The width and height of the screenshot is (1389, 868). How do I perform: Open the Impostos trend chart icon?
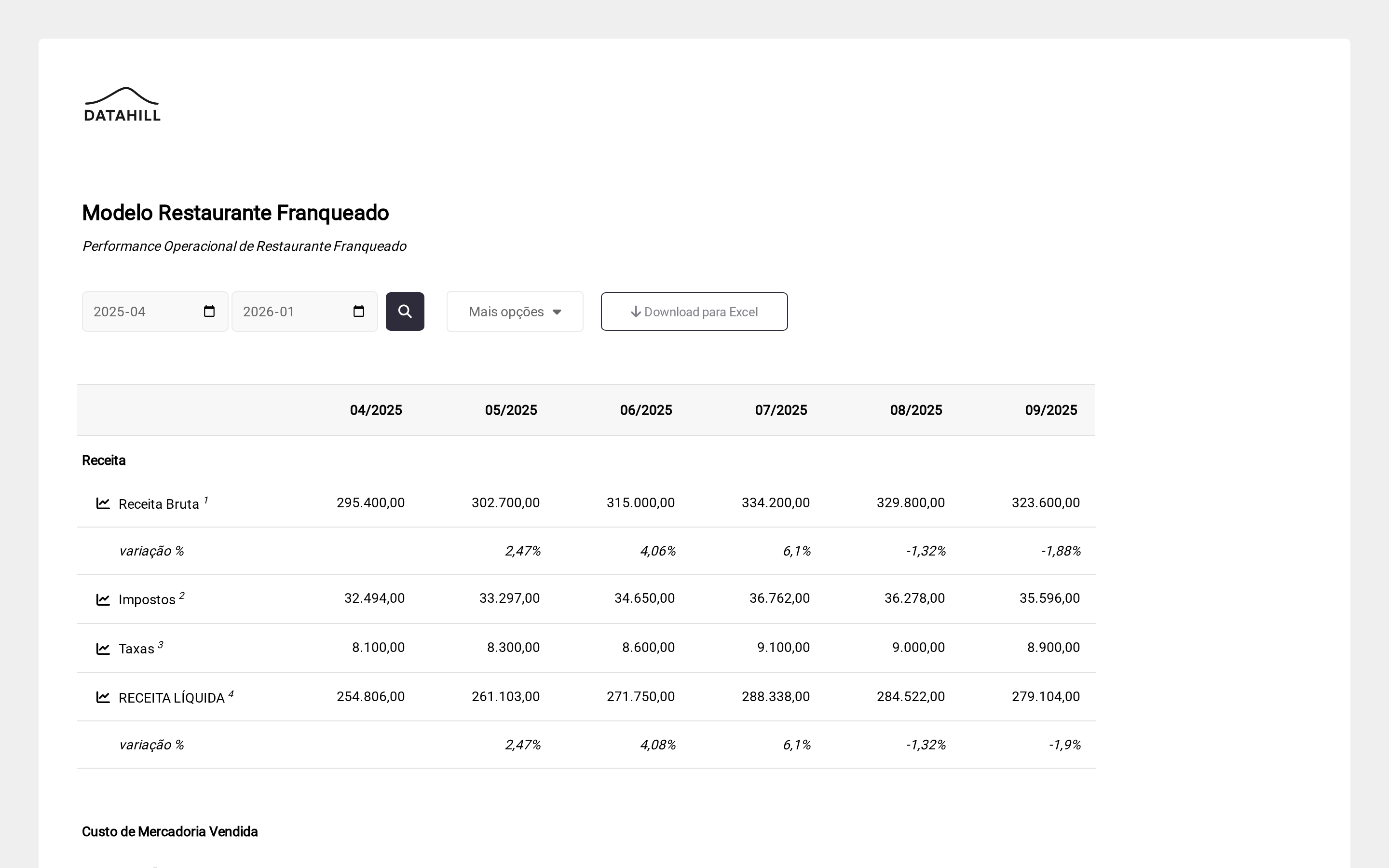click(103, 599)
